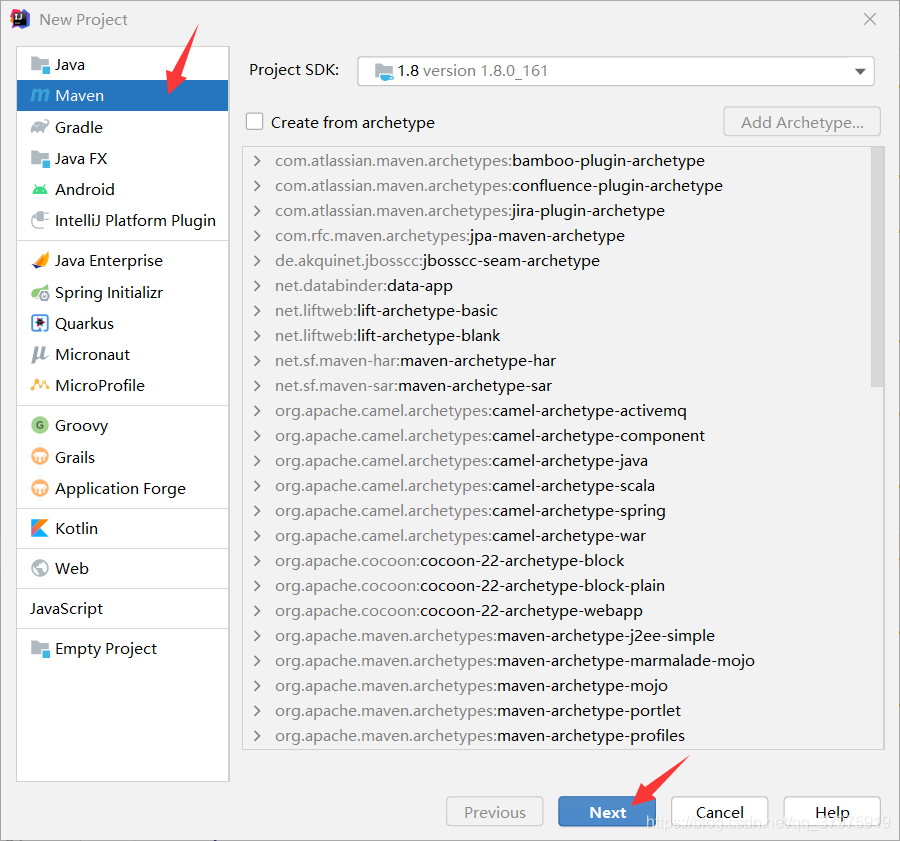Click the Gradle elephant icon
Image resolution: width=900 pixels, height=841 pixels.
point(40,127)
